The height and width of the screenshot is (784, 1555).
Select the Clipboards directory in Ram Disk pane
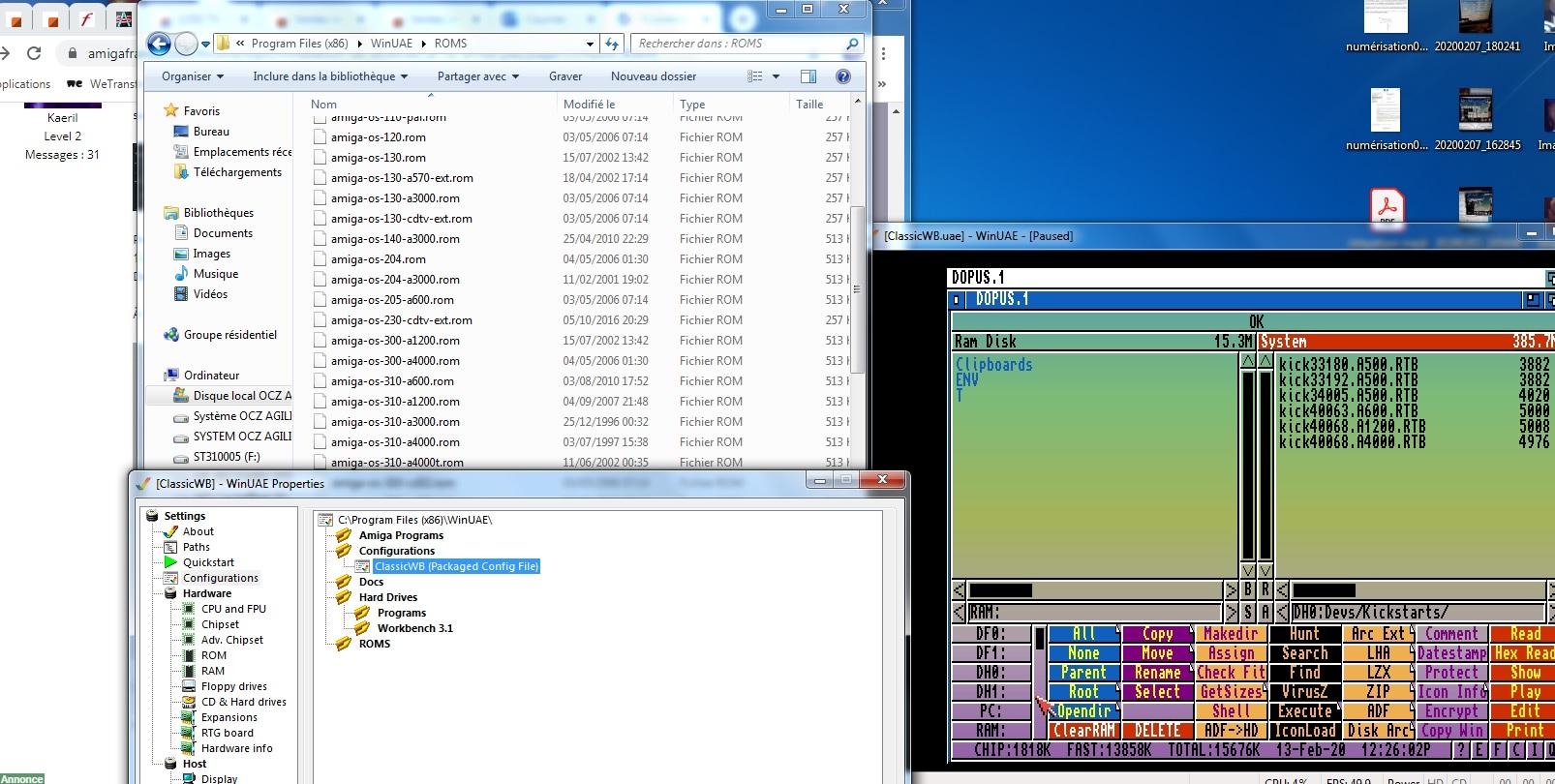click(994, 365)
